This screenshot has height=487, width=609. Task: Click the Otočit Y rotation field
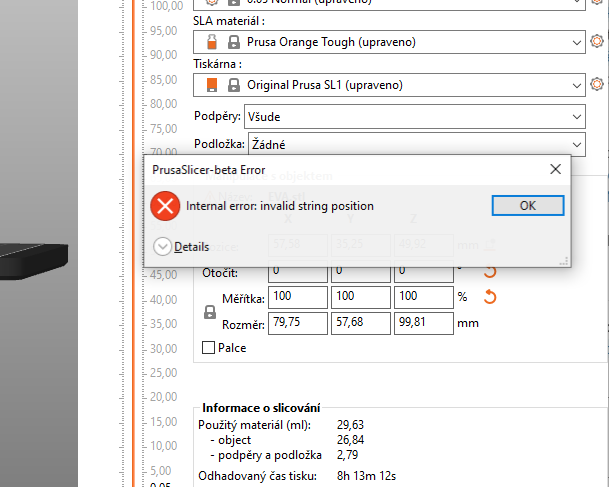coord(361,274)
